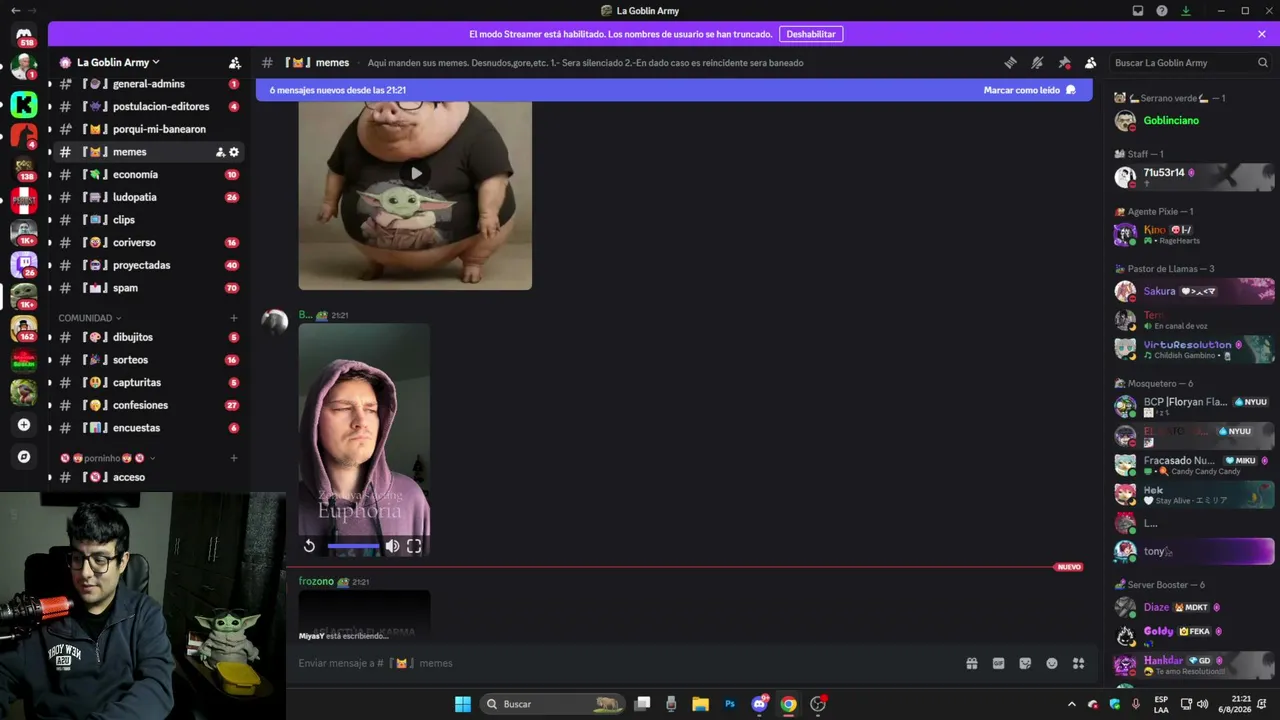
Task: Open Discord direct messages home icon
Action: coord(24,36)
